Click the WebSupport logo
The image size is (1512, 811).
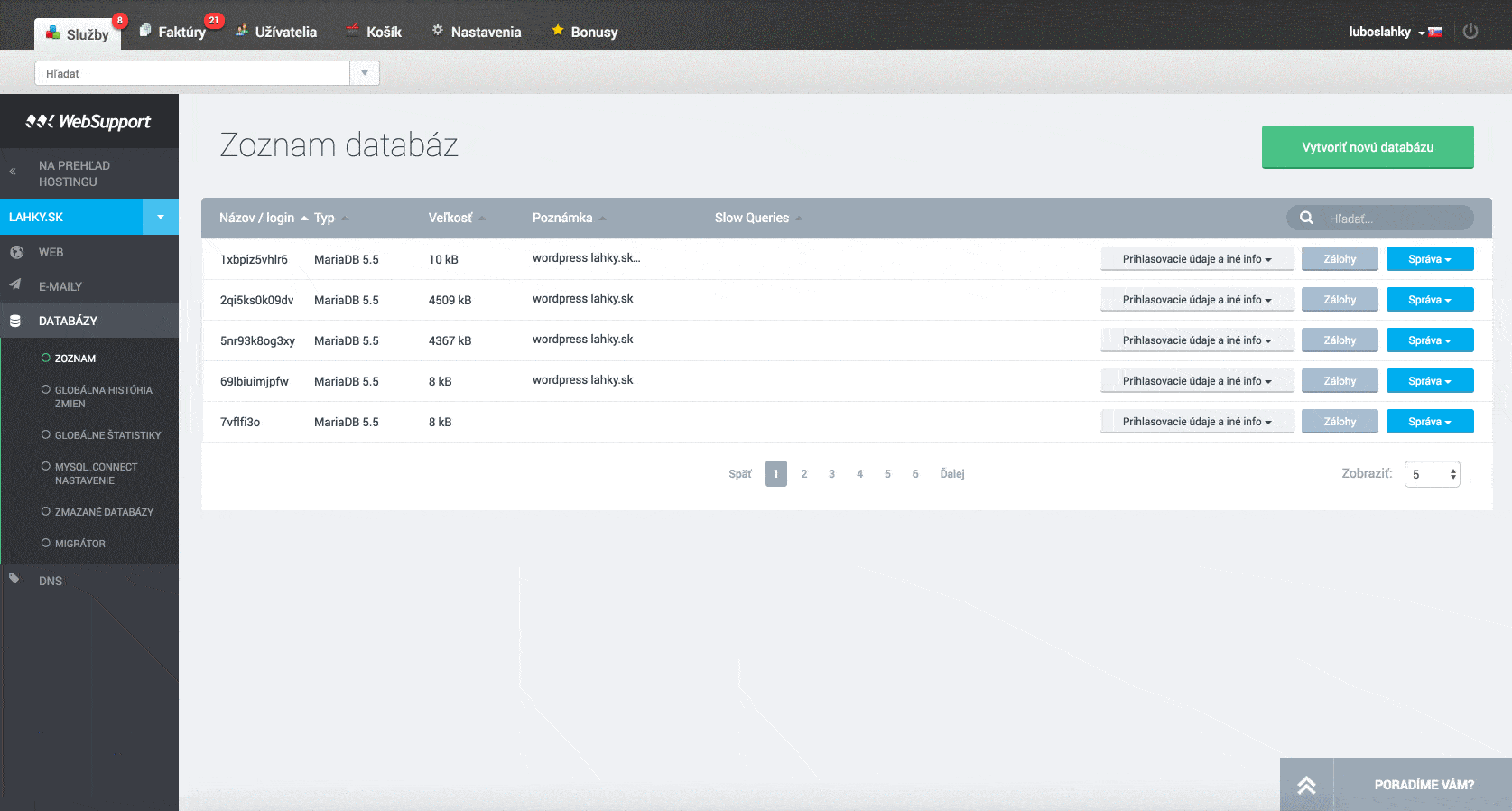pos(88,122)
